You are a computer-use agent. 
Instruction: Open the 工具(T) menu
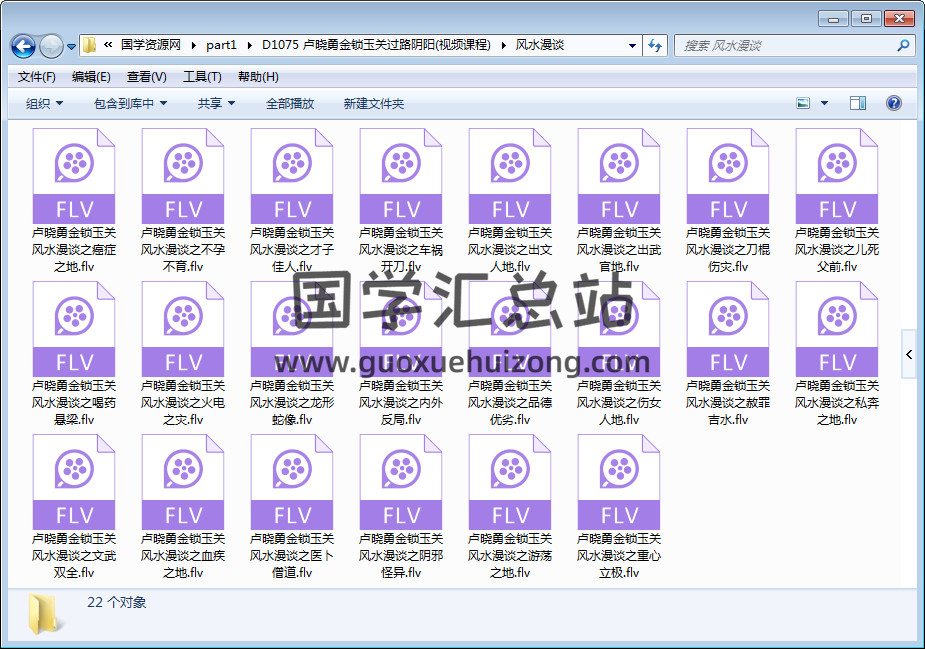click(202, 77)
